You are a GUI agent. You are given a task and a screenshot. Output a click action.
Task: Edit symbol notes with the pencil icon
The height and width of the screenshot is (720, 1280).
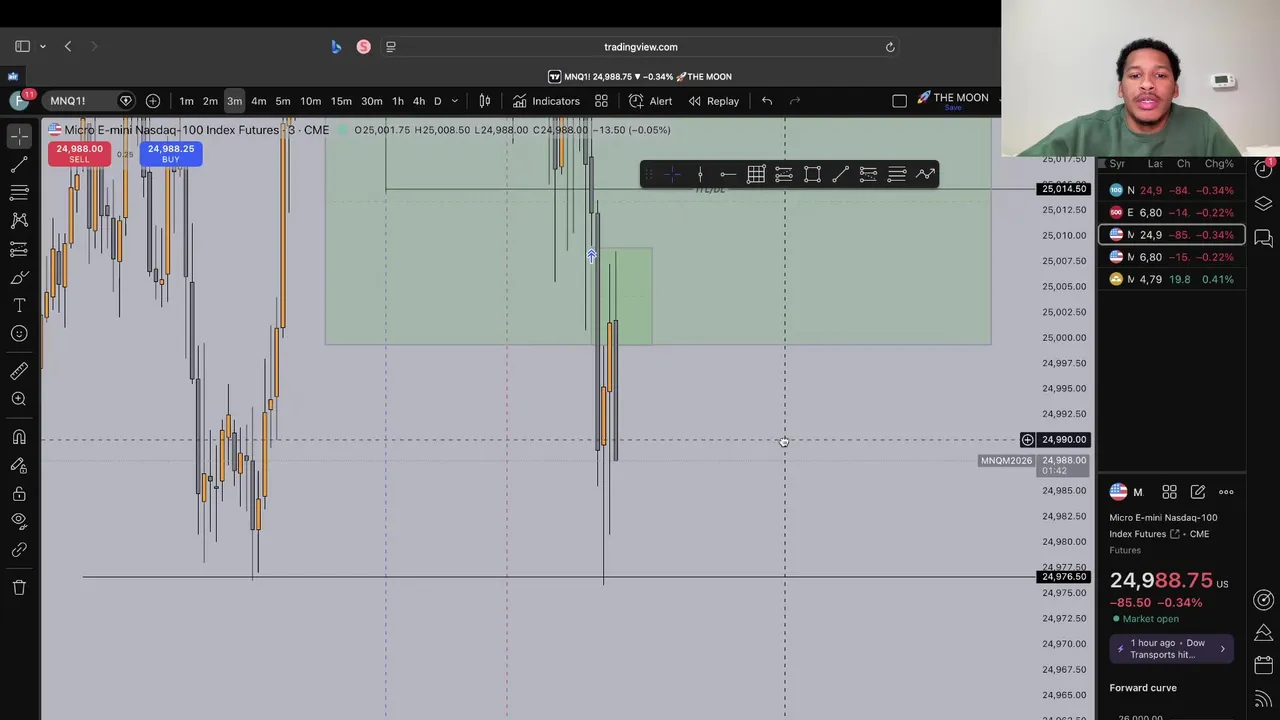[1198, 492]
